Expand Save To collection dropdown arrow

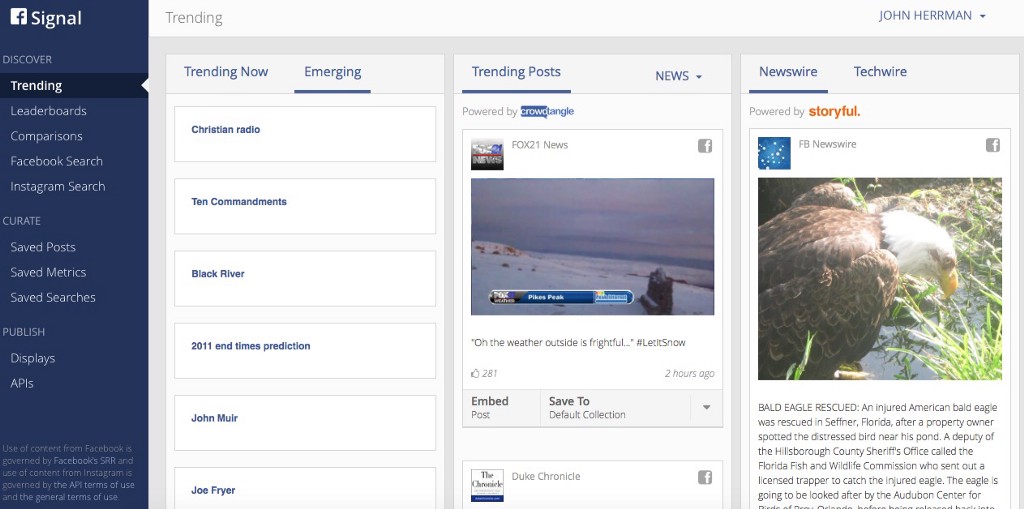tap(706, 407)
